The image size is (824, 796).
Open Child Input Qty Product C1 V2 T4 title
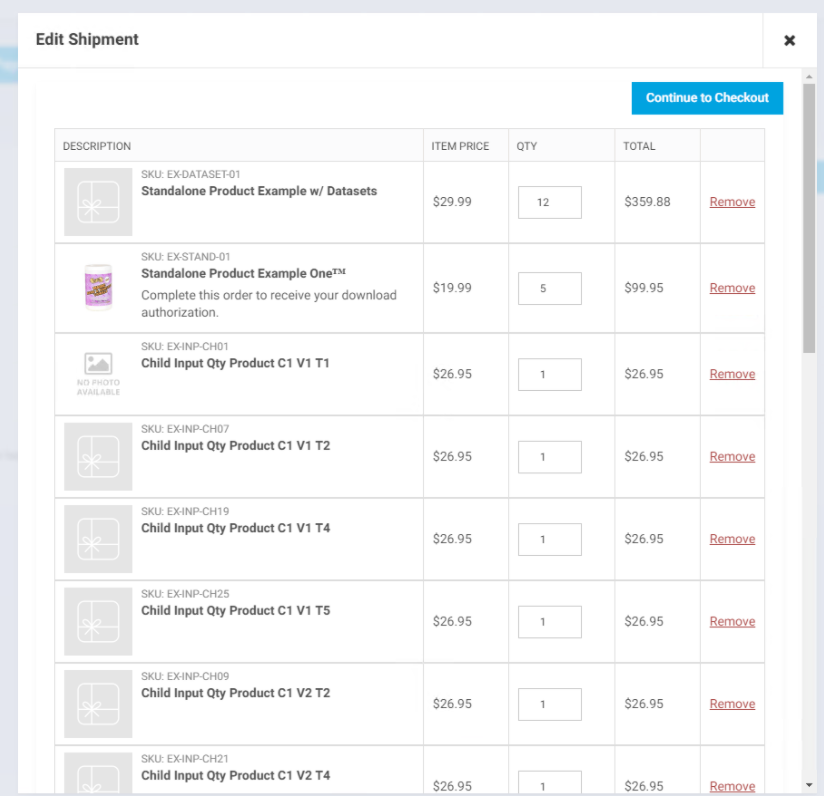[235, 776]
